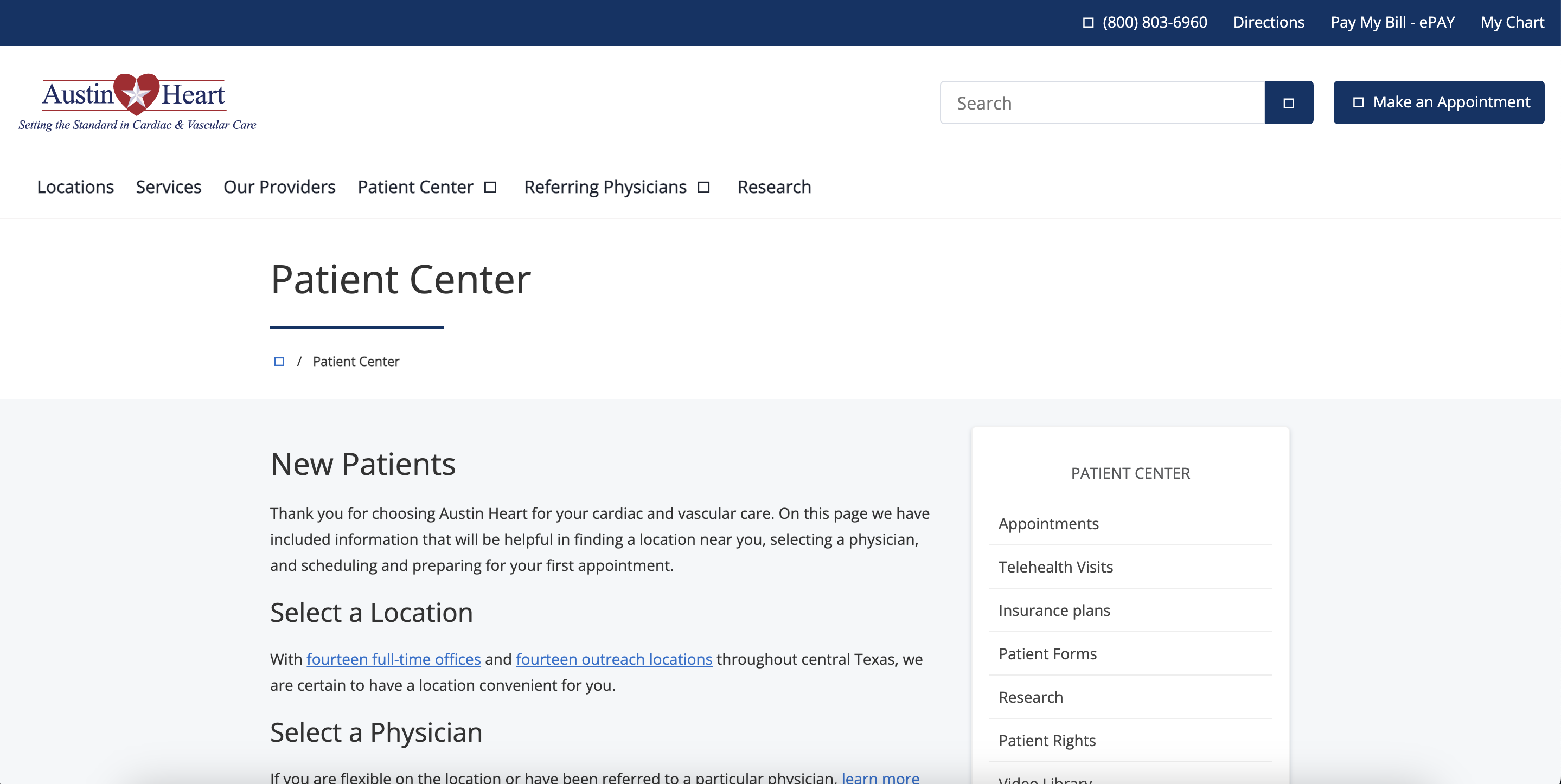
Task: Open the Locations menu item
Action: tap(75, 187)
